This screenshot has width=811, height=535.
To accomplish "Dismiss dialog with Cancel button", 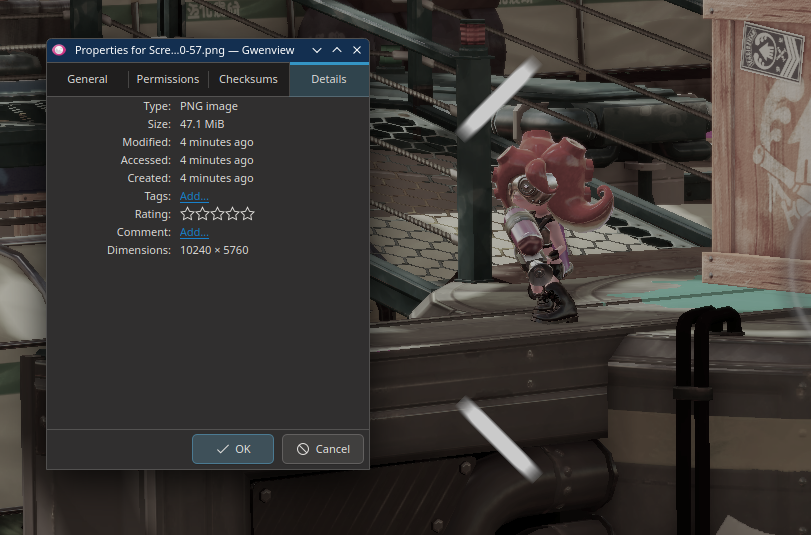I will 323,449.
